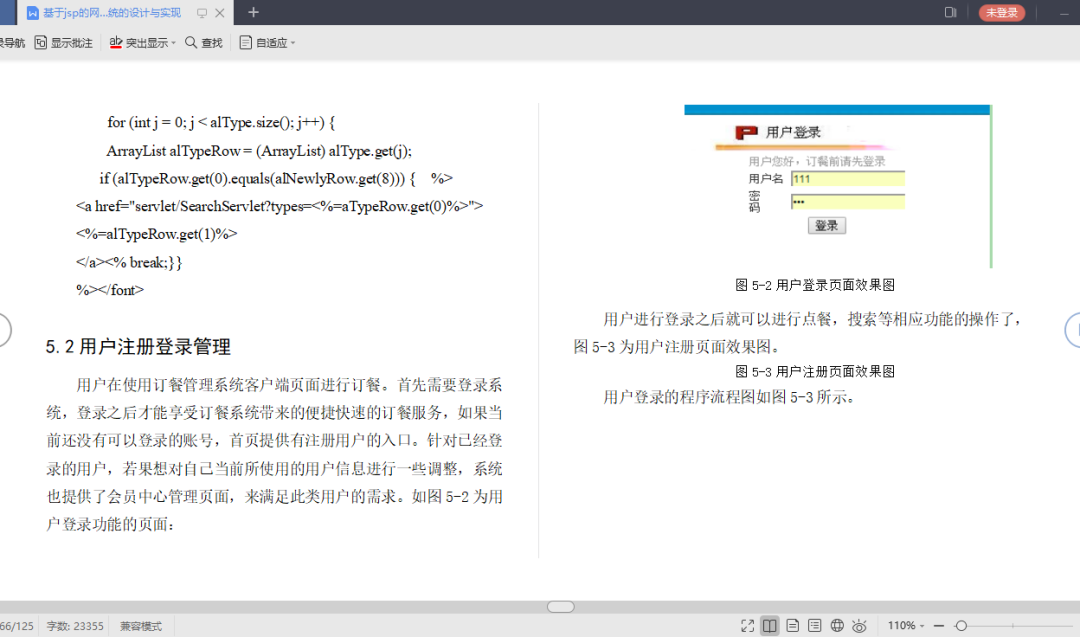Click 字数: 23355 word count
Screen dimensions: 1080x637
[75, 626]
